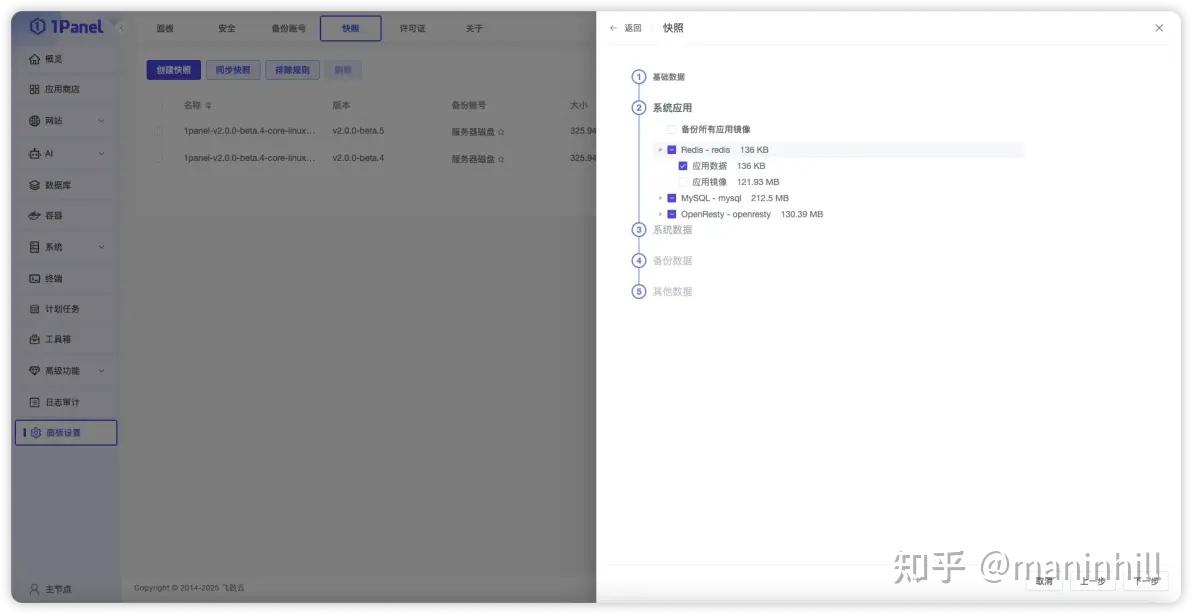Toggle the Redis - redis checkbox
Screen dimensions: 1192x614
[671, 150]
